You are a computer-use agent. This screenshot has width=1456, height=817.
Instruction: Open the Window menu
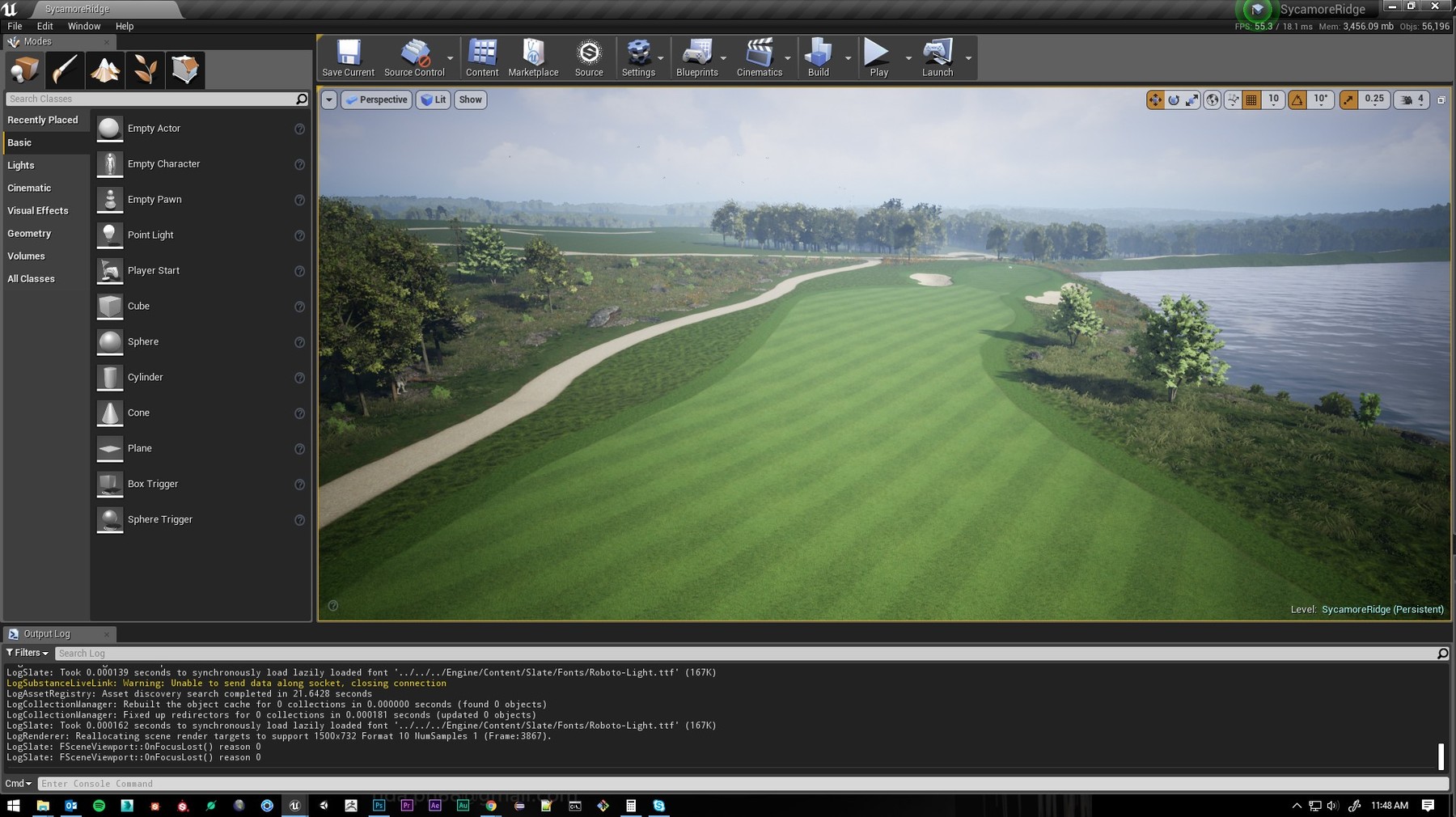(84, 26)
